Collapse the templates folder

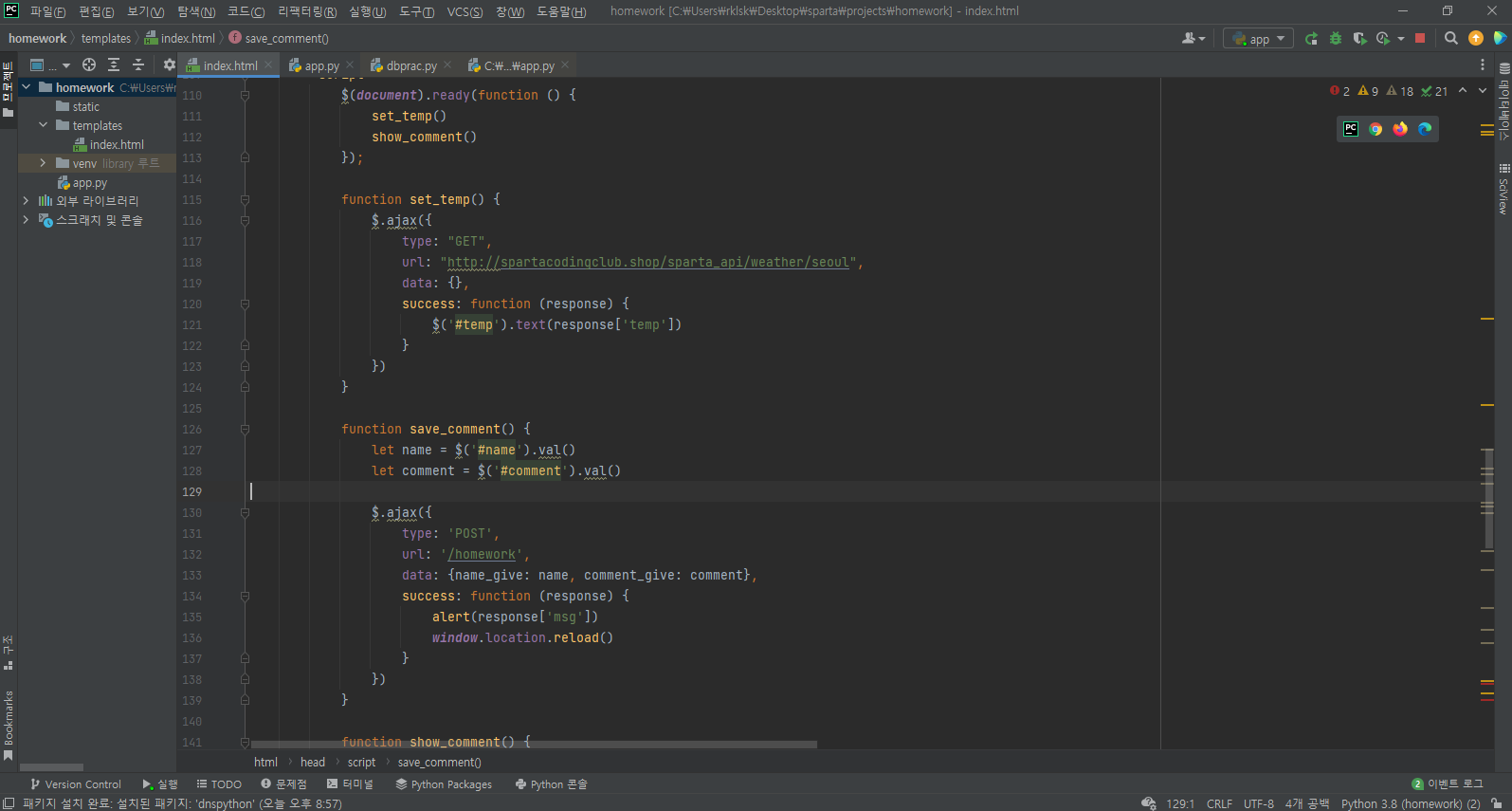[44, 125]
